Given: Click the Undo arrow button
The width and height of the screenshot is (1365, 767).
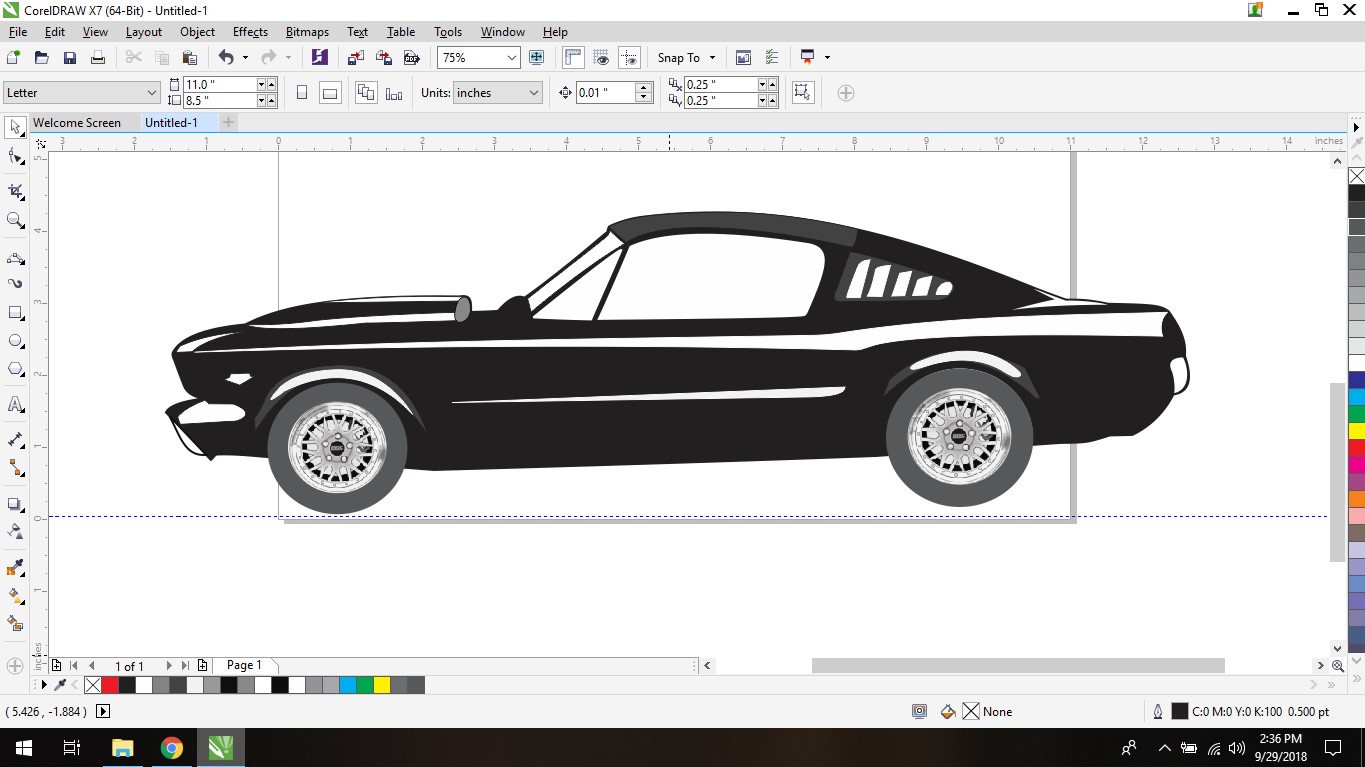Looking at the screenshot, I should point(226,58).
